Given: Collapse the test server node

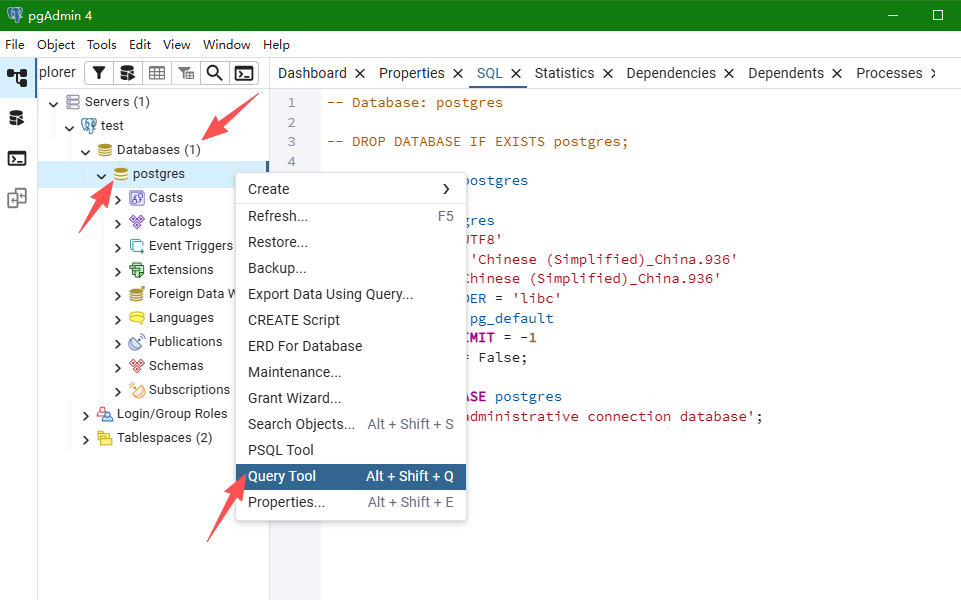Looking at the screenshot, I should click(x=70, y=127).
